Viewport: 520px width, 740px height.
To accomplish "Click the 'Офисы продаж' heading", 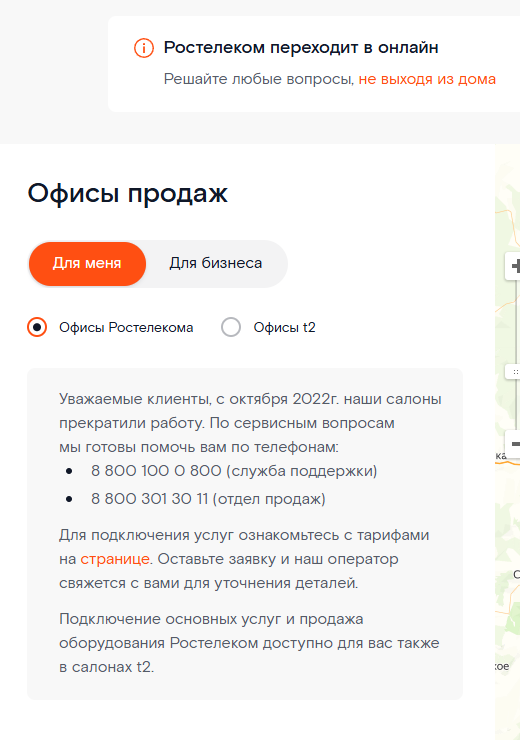I will [x=127, y=193].
